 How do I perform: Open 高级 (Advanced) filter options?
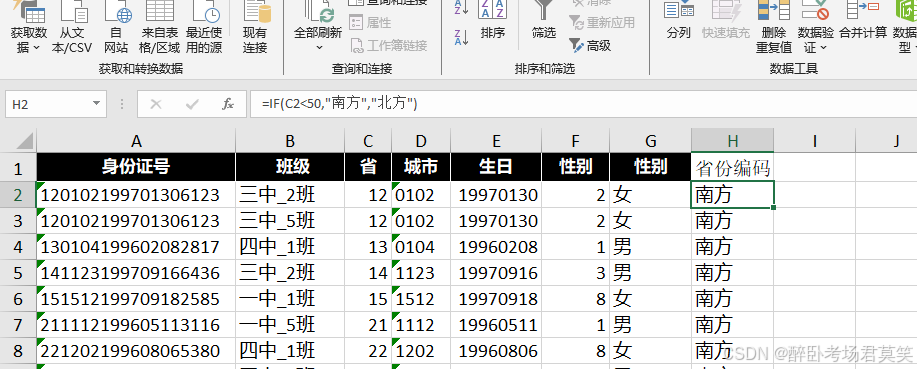[590, 45]
